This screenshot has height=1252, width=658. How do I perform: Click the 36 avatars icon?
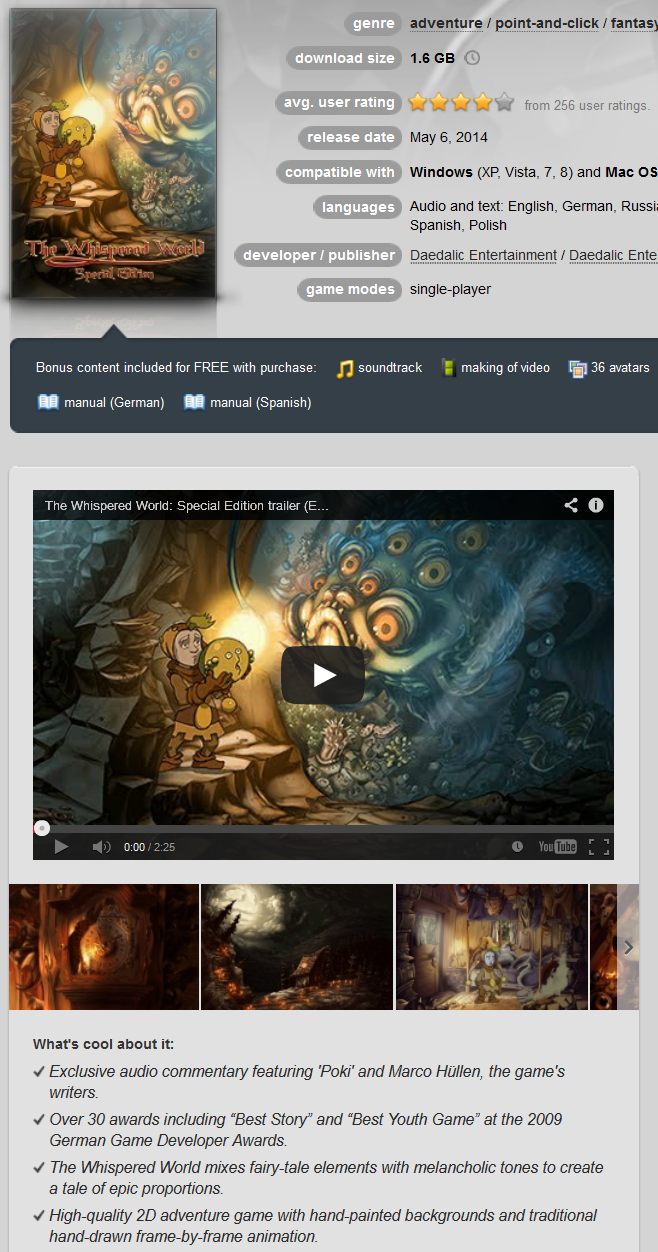pyautogui.click(x=577, y=368)
